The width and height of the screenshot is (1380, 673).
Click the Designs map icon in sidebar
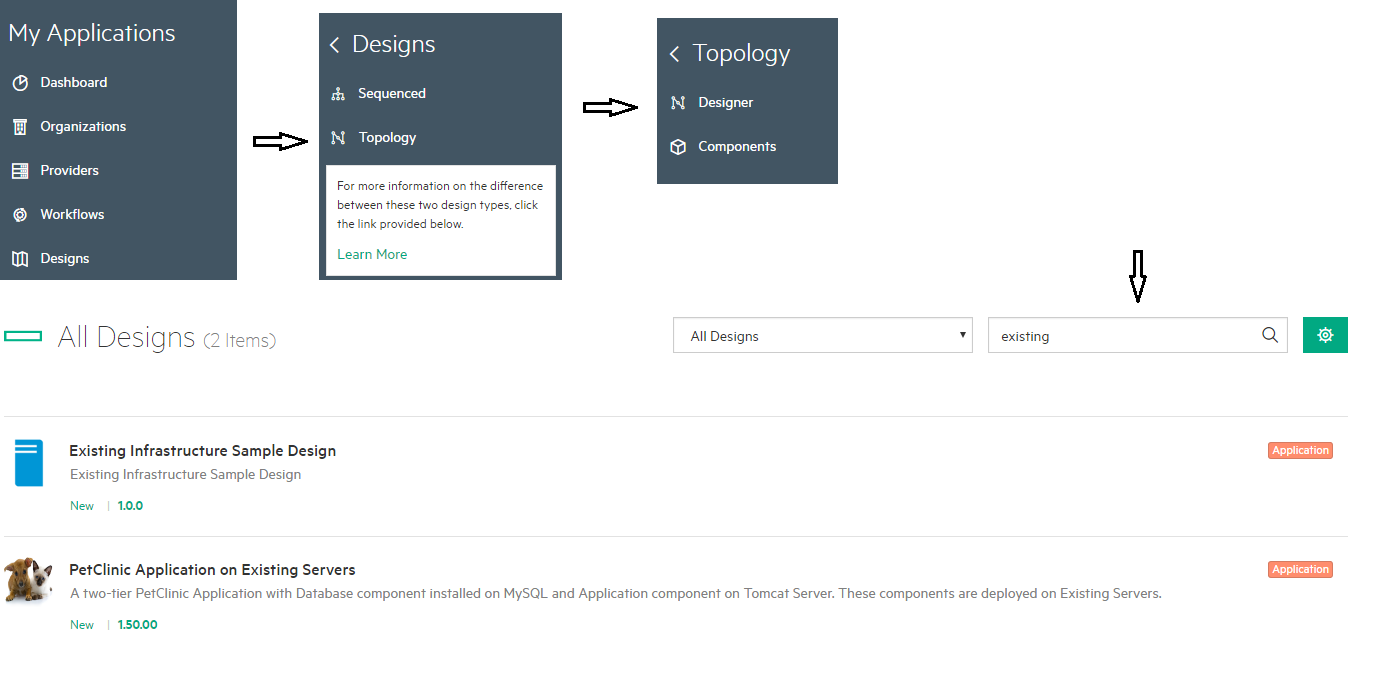click(20, 259)
